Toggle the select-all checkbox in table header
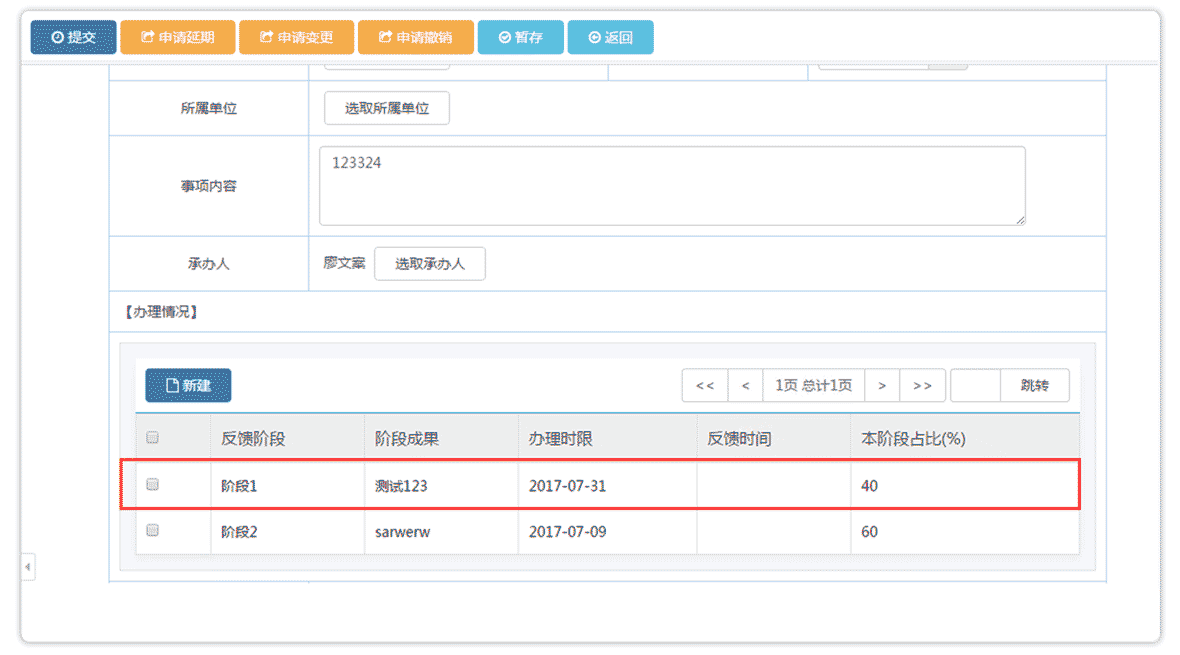Screen dimensions: 1180x655 [152, 437]
